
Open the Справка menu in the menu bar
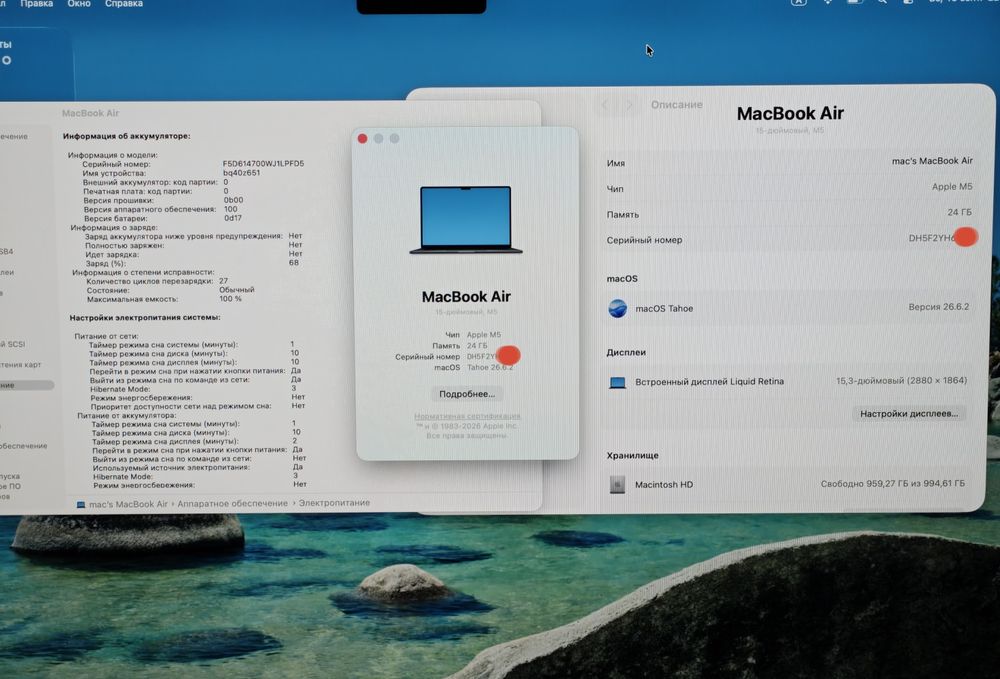(124, 4)
